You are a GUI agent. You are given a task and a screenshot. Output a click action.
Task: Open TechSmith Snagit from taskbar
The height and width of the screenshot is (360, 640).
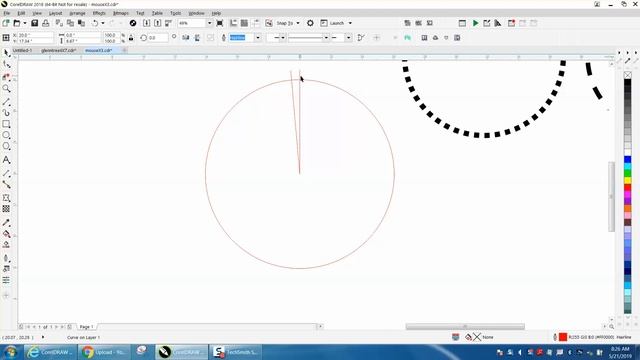[x=236, y=352]
